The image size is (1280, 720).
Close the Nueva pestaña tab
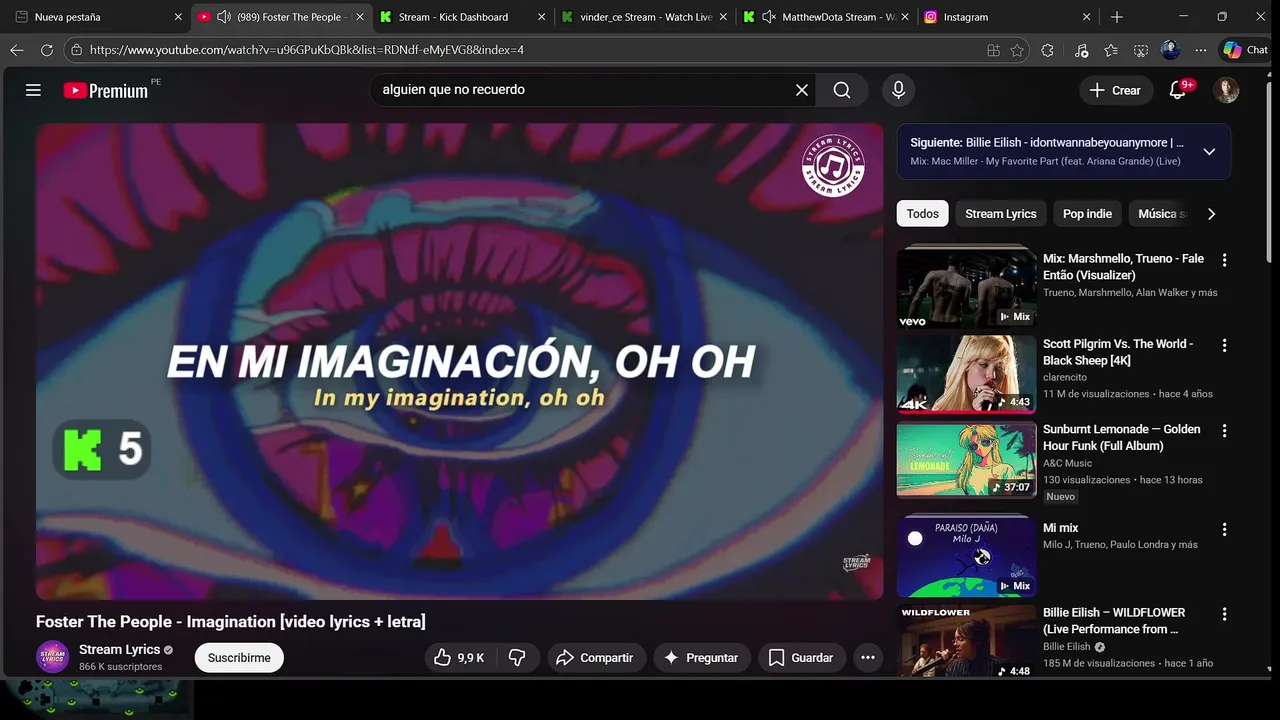(178, 17)
